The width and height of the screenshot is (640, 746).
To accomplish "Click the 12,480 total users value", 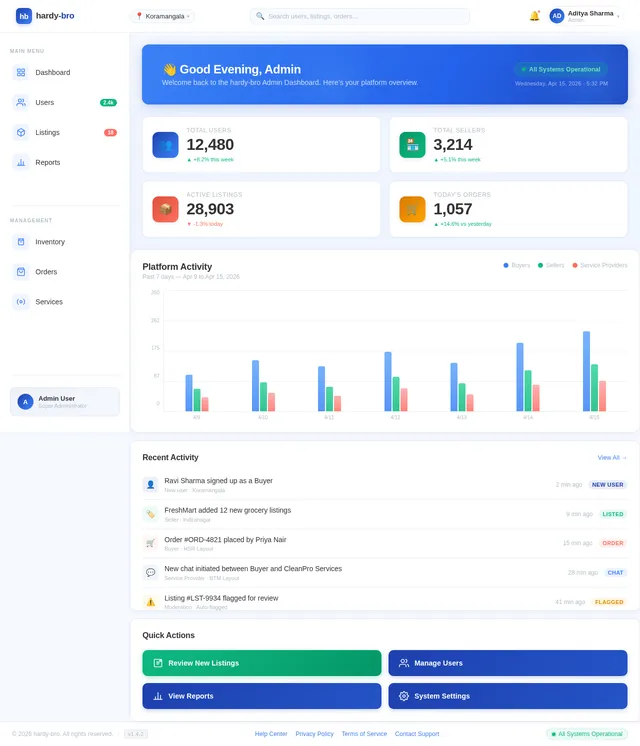I will [x=210, y=145].
